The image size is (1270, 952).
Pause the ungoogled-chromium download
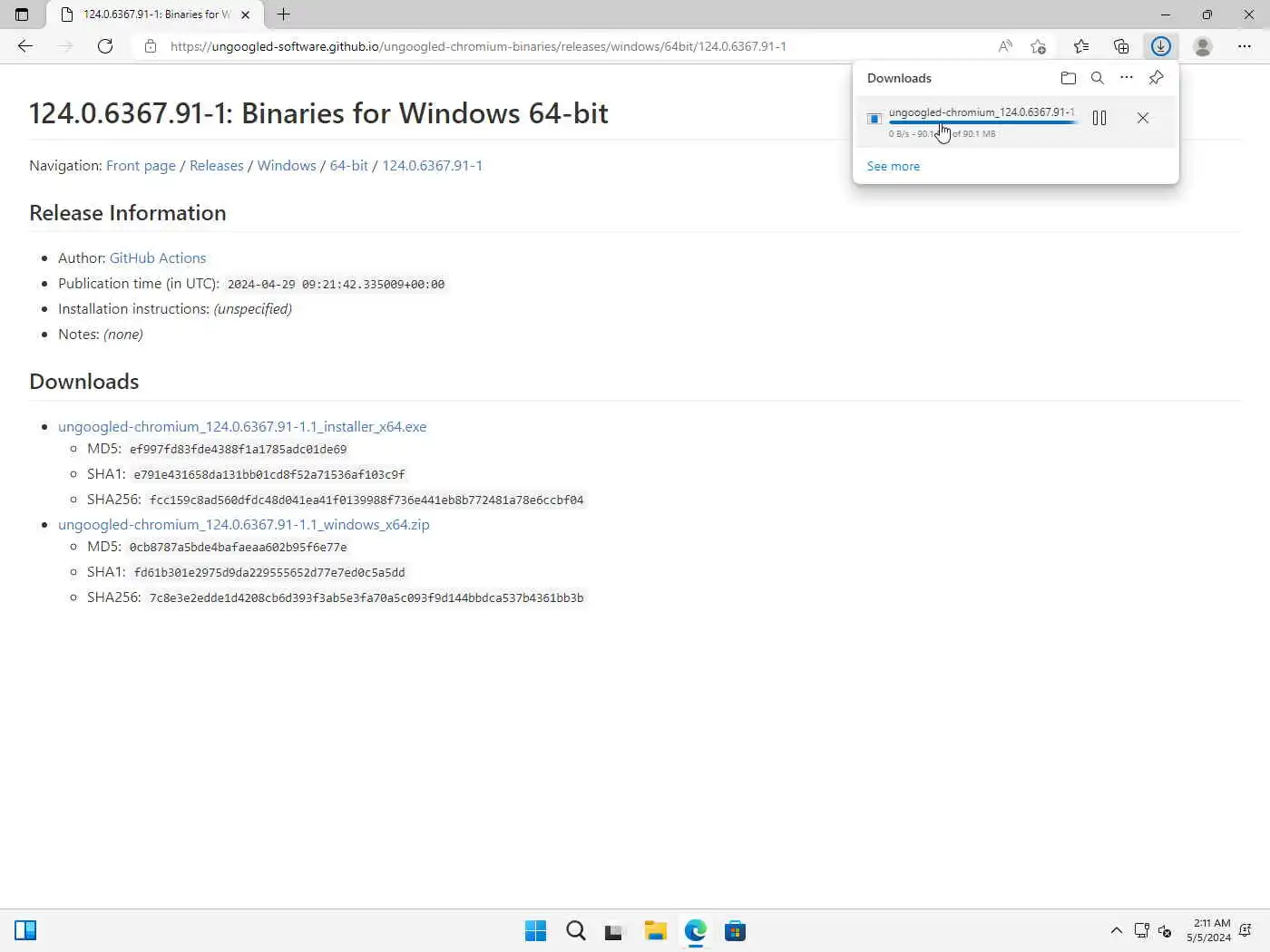click(1099, 118)
